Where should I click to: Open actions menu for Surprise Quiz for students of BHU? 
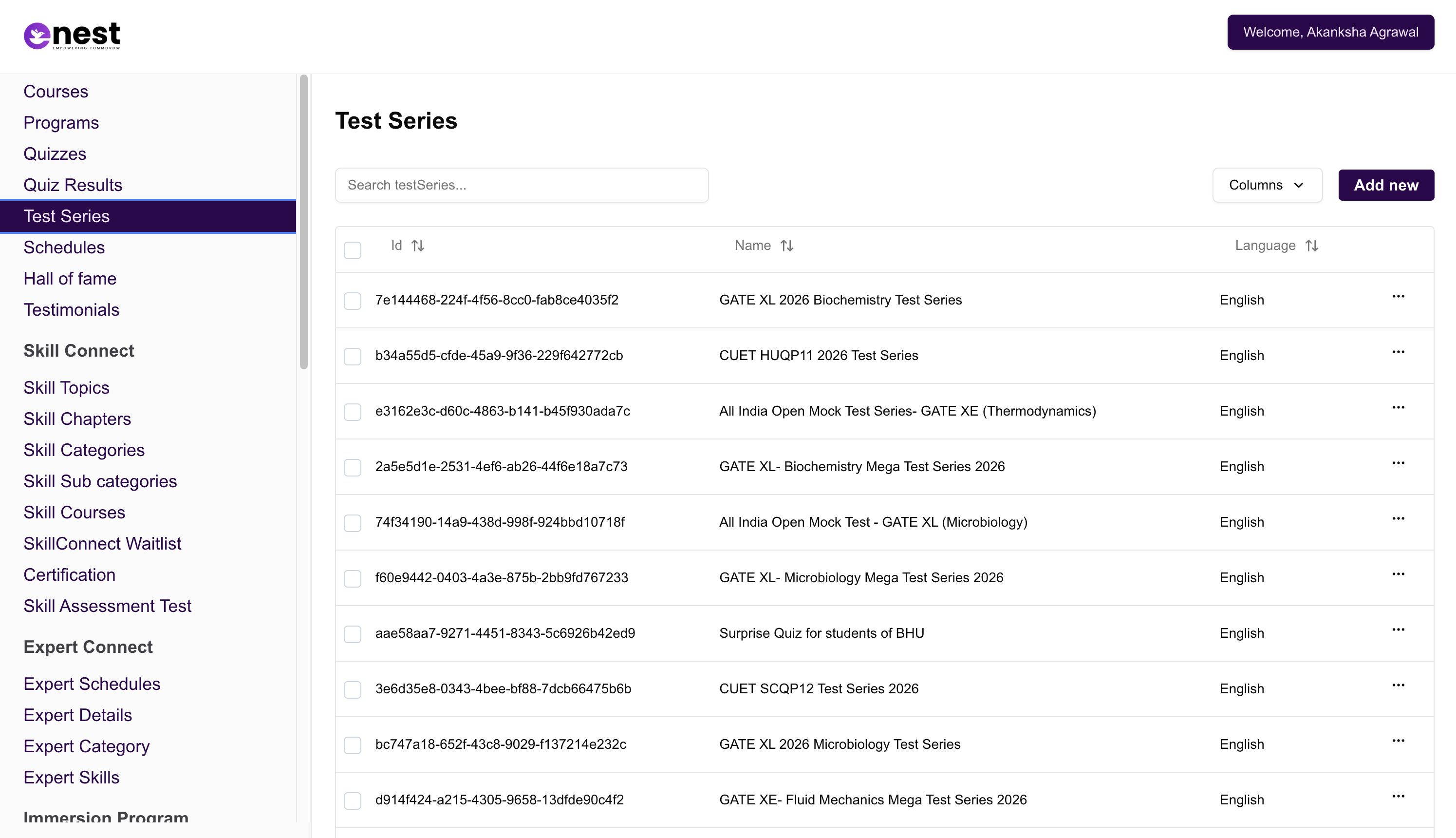(x=1399, y=630)
